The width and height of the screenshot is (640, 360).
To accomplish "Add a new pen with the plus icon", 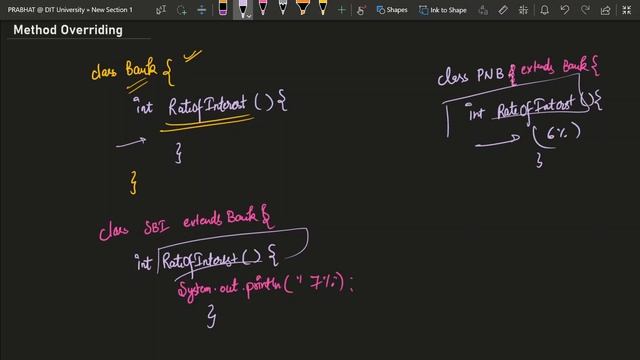I will click(342, 10).
